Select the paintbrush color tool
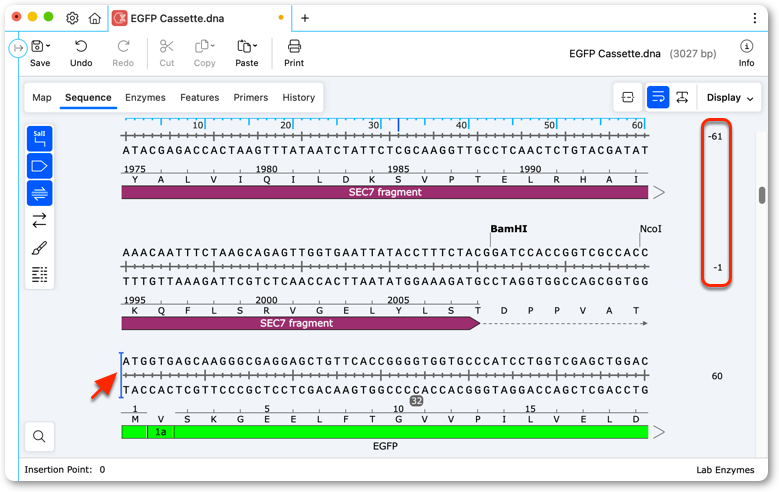This screenshot has width=779, height=492. [40, 247]
